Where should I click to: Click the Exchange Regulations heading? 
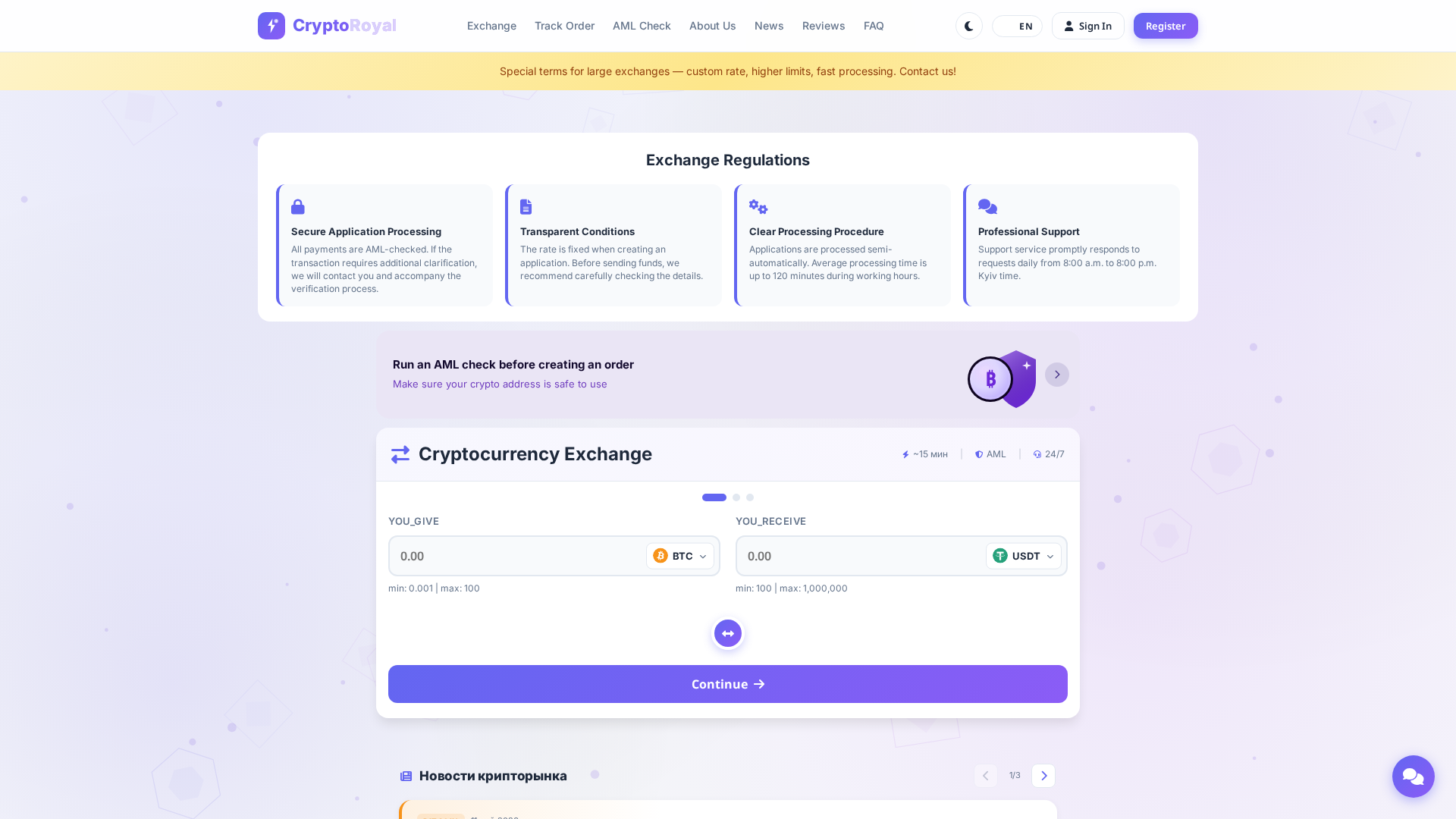728,160
